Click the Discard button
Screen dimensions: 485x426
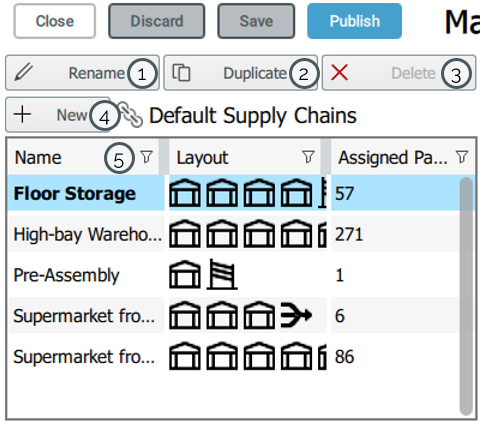point(157,21)
